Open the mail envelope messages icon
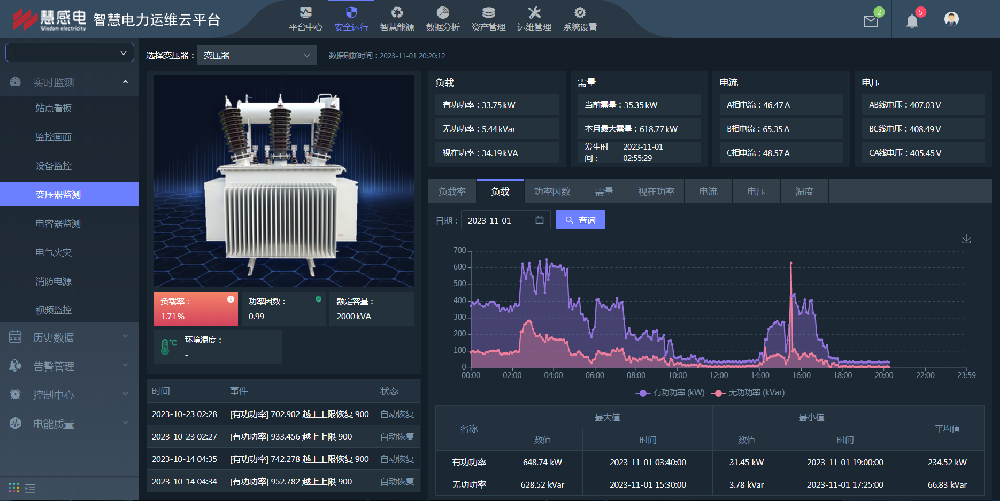This screenshot has width=1000, height=501. 870,21
